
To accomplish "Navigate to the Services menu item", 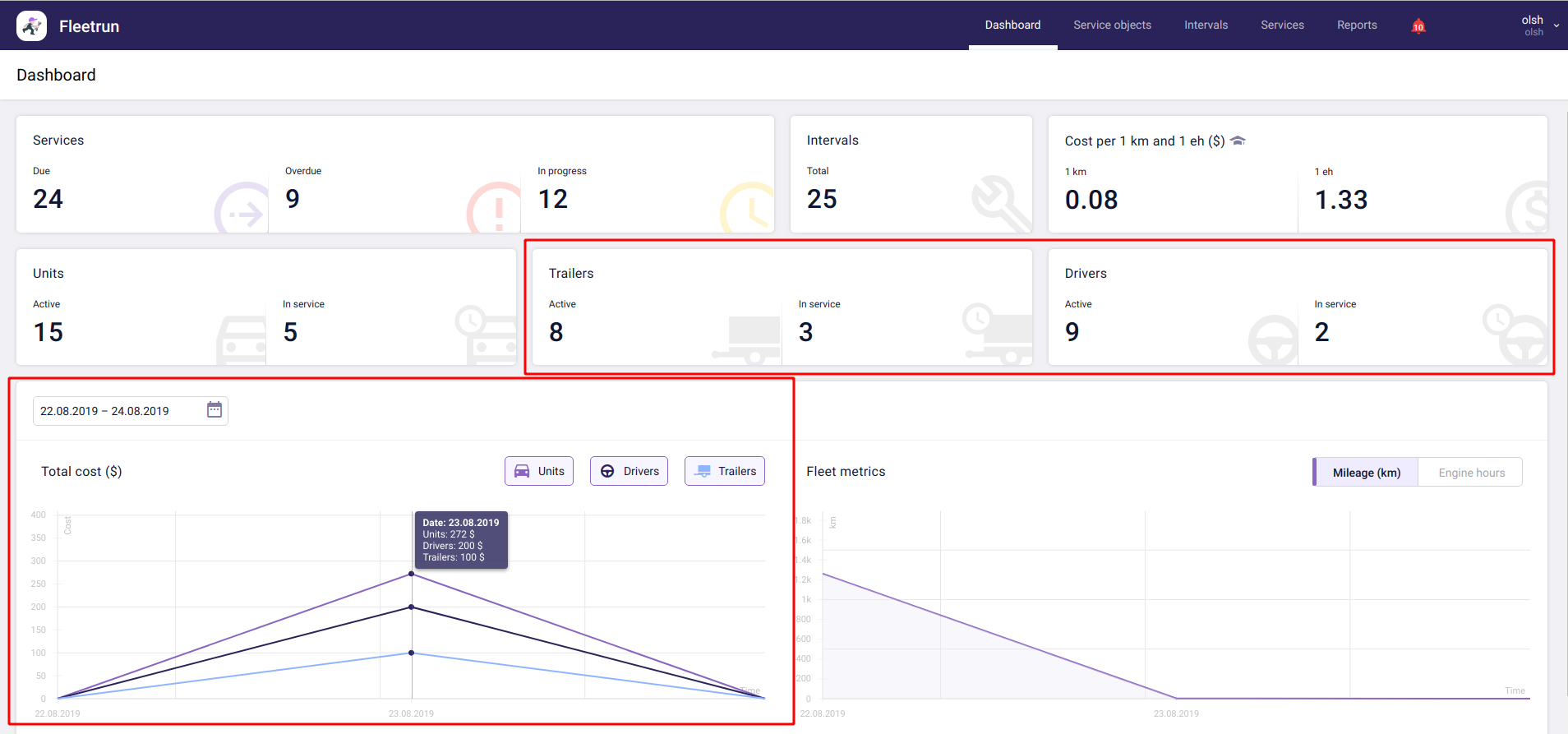I will pyautogui.click(x=1282, y=25).
